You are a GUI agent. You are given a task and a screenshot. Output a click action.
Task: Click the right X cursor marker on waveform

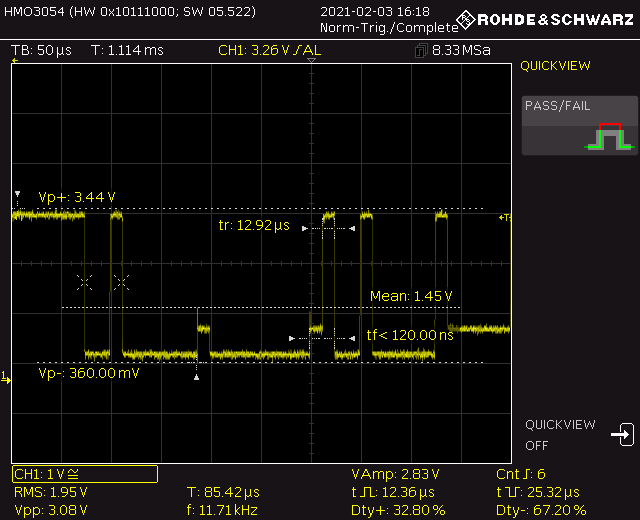[x=121, y=282]
